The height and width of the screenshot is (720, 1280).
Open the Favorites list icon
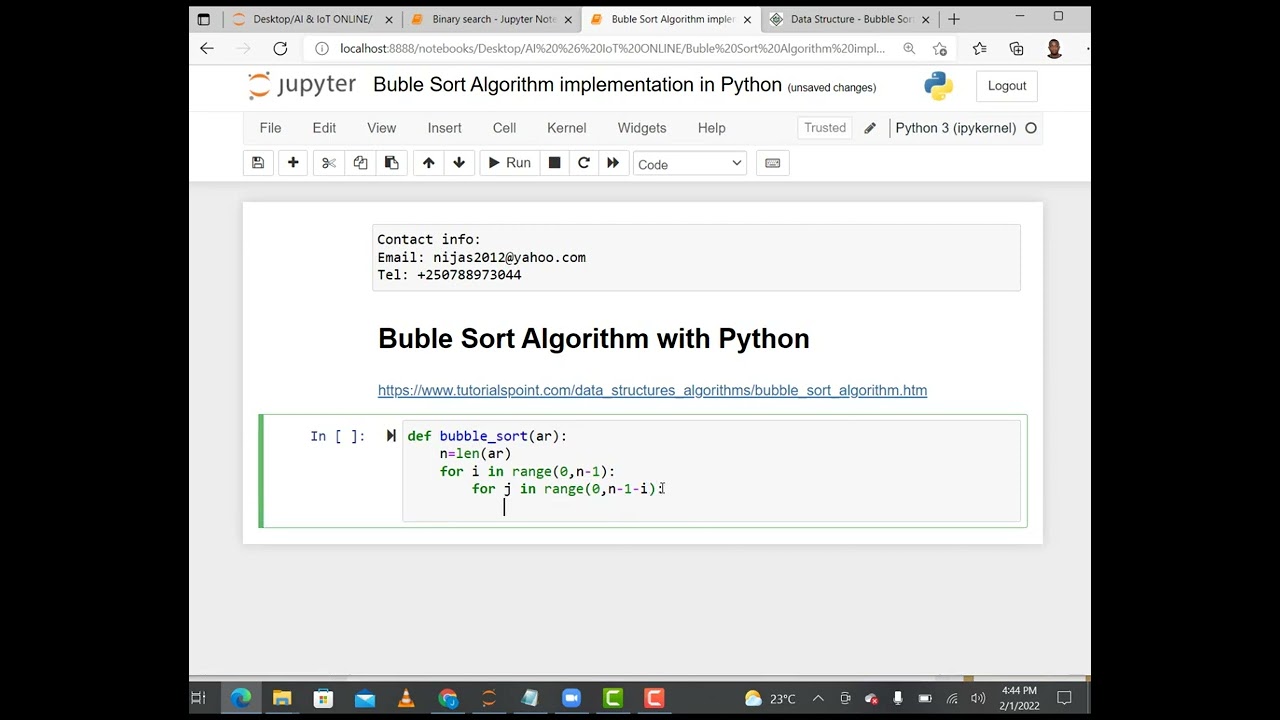pyautogui.click(x=979, y=48)
